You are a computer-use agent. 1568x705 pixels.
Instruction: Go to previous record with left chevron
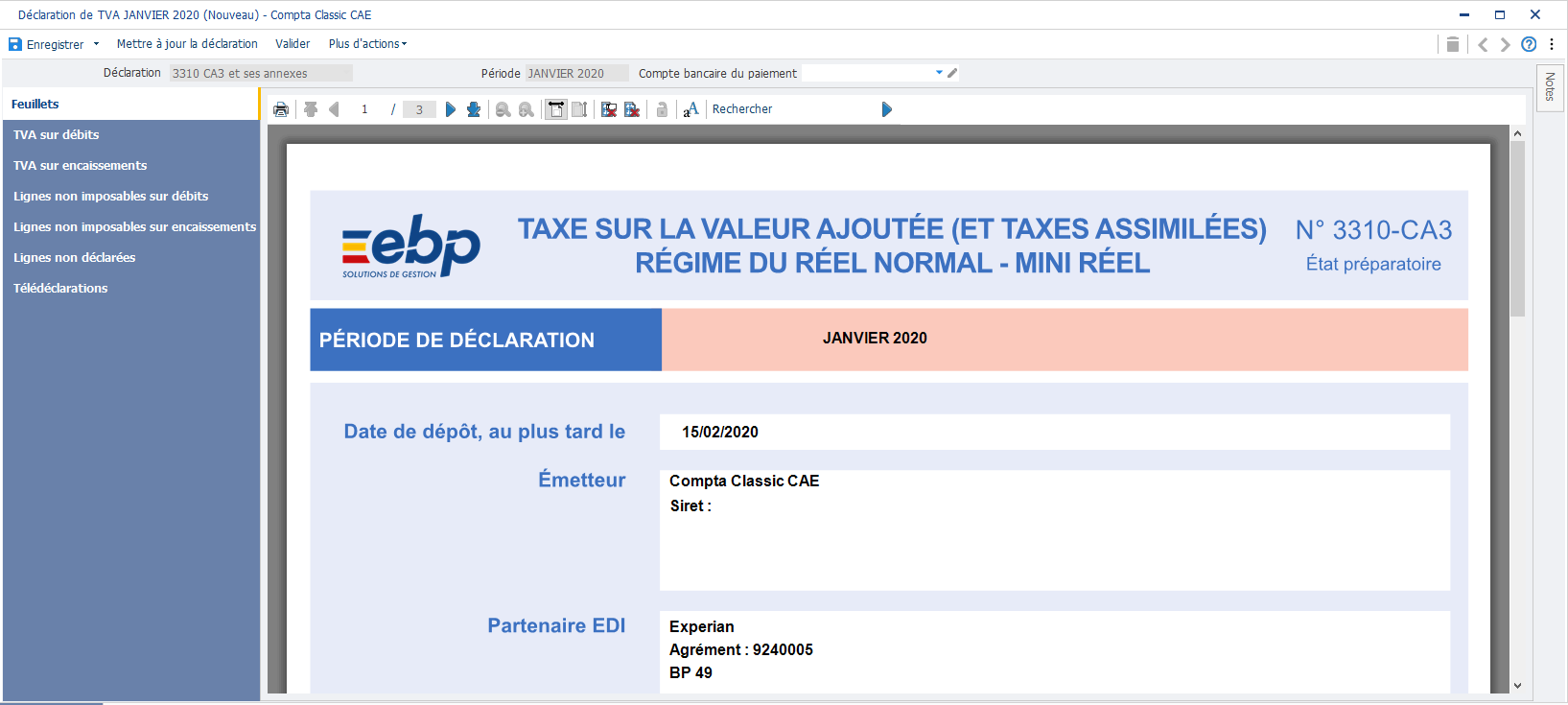click(1483, 44)
